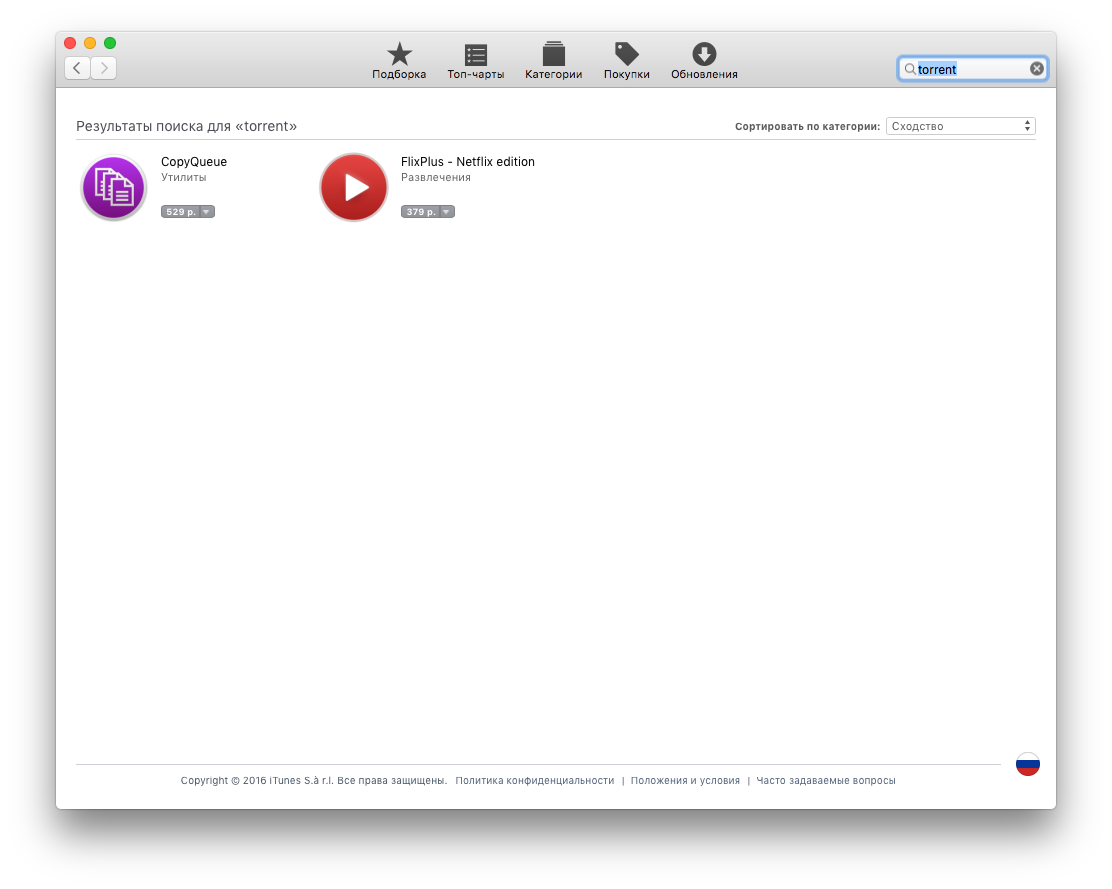Clear the torrent search field text
Image resolution: width=1112 pixels, height=889 pixels.
[1037, 69]
